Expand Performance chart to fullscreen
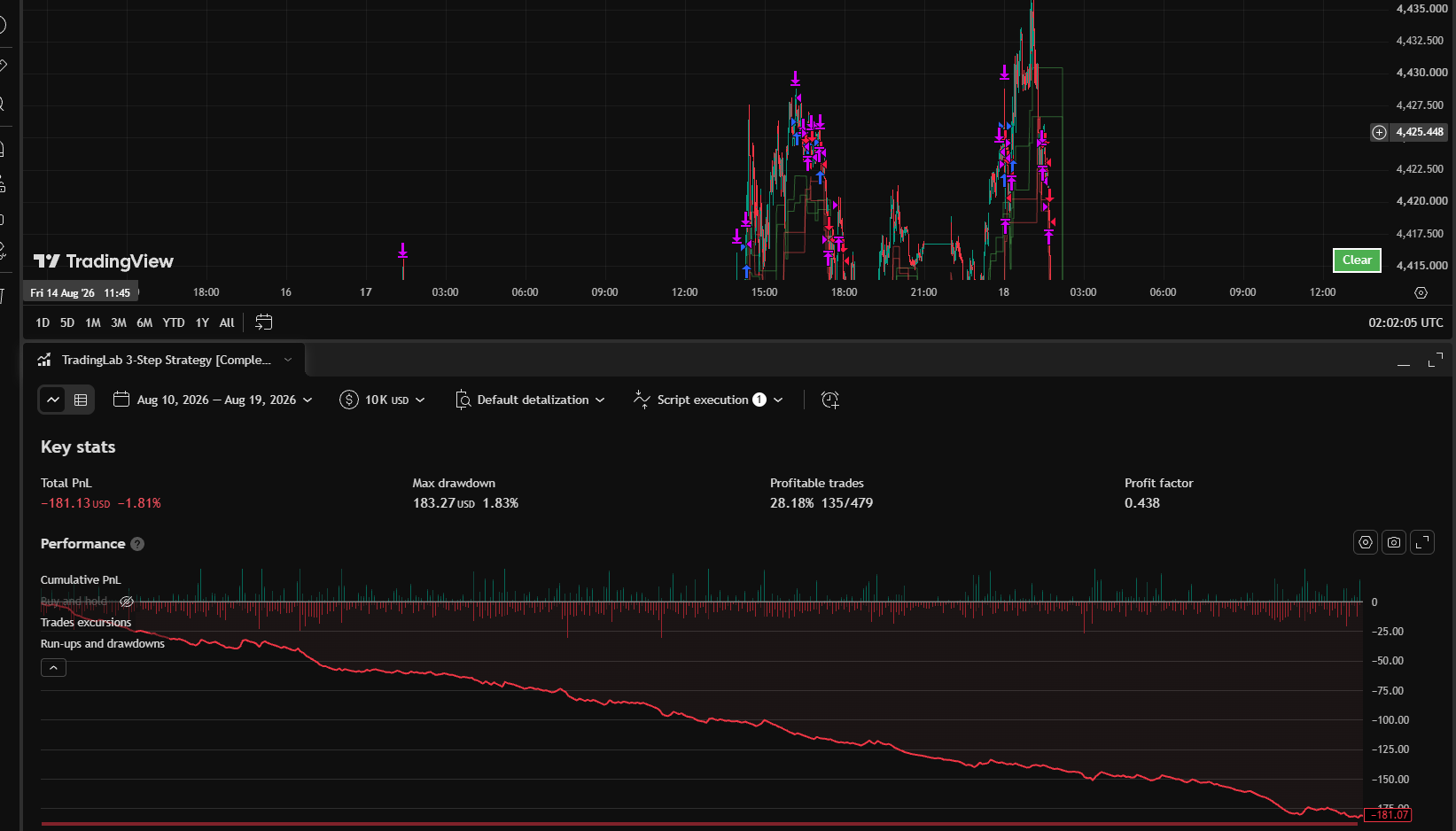 tap(1422, 542)
